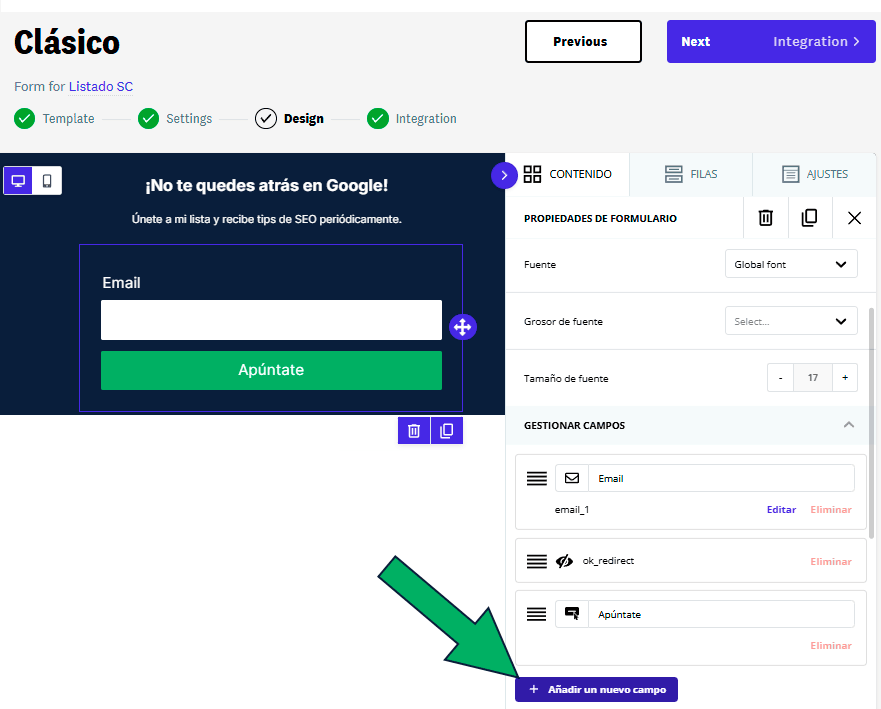Image resolution: width=881 pixels, height=709 pixels.
Task: Close the form properties panel
Action: (x=854, y=218)
